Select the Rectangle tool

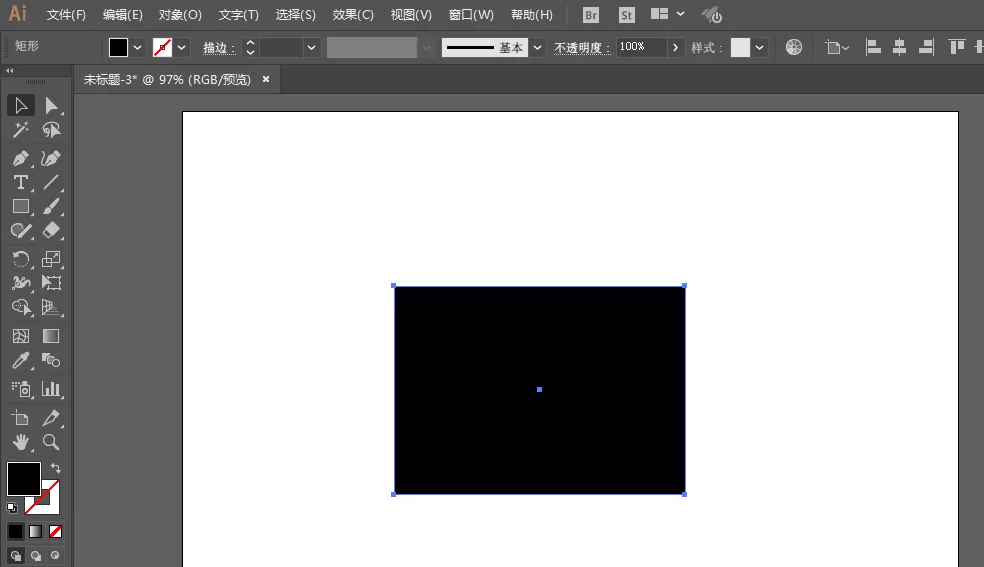(x=21, y=206)
